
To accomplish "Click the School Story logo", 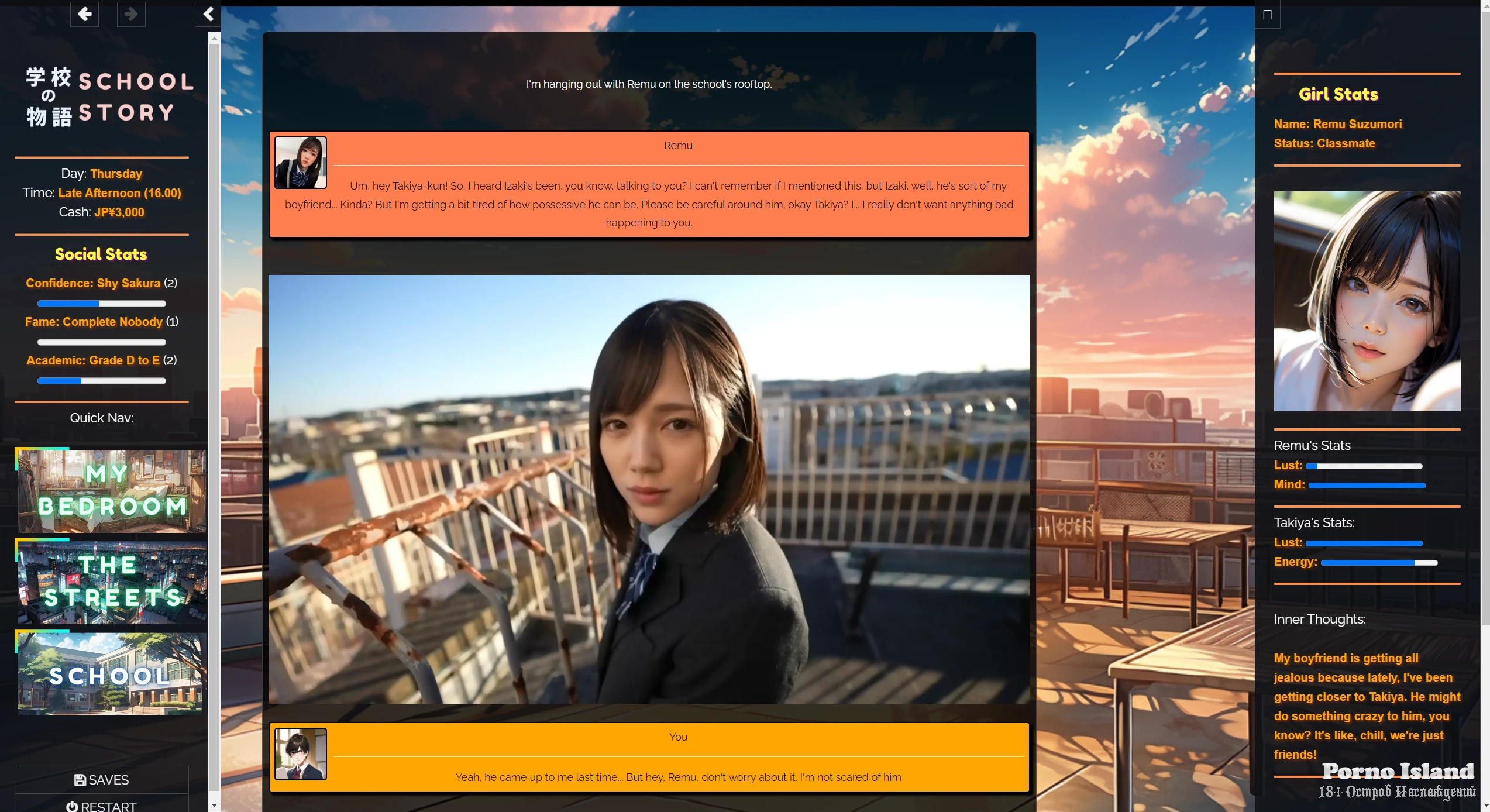I will (109, 97).
